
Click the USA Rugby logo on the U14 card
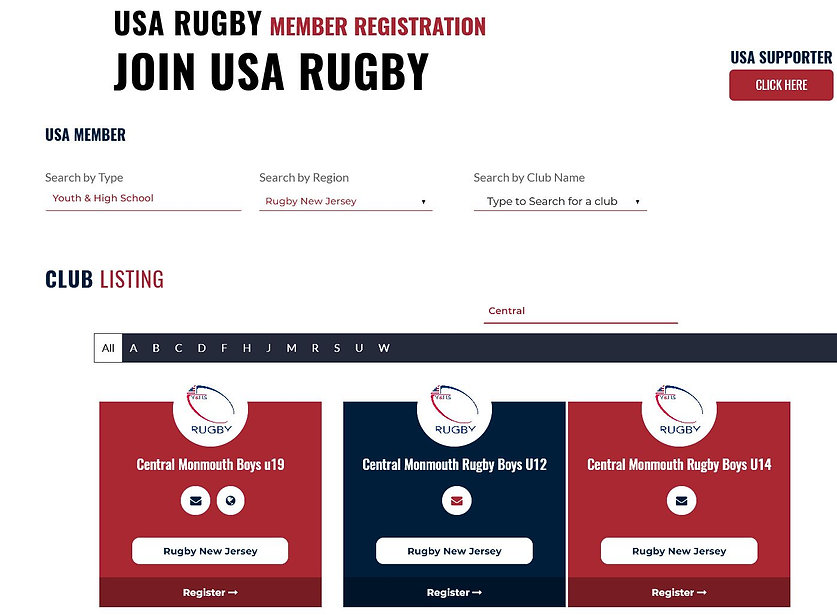(679, 410)
